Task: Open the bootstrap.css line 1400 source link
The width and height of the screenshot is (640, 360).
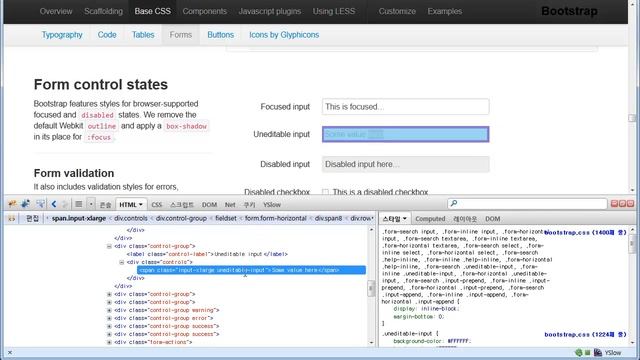Action: (585, 232)
